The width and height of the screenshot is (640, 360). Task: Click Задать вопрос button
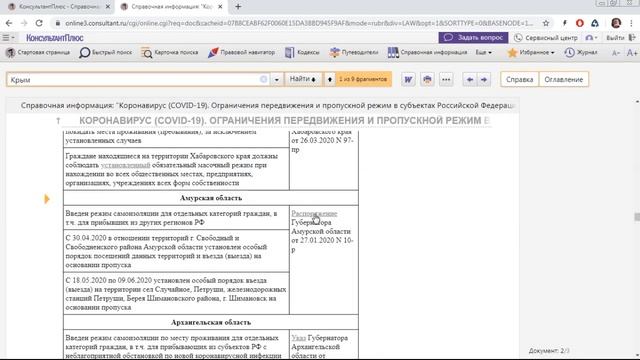pyautogui.click(x=473, y=38)
